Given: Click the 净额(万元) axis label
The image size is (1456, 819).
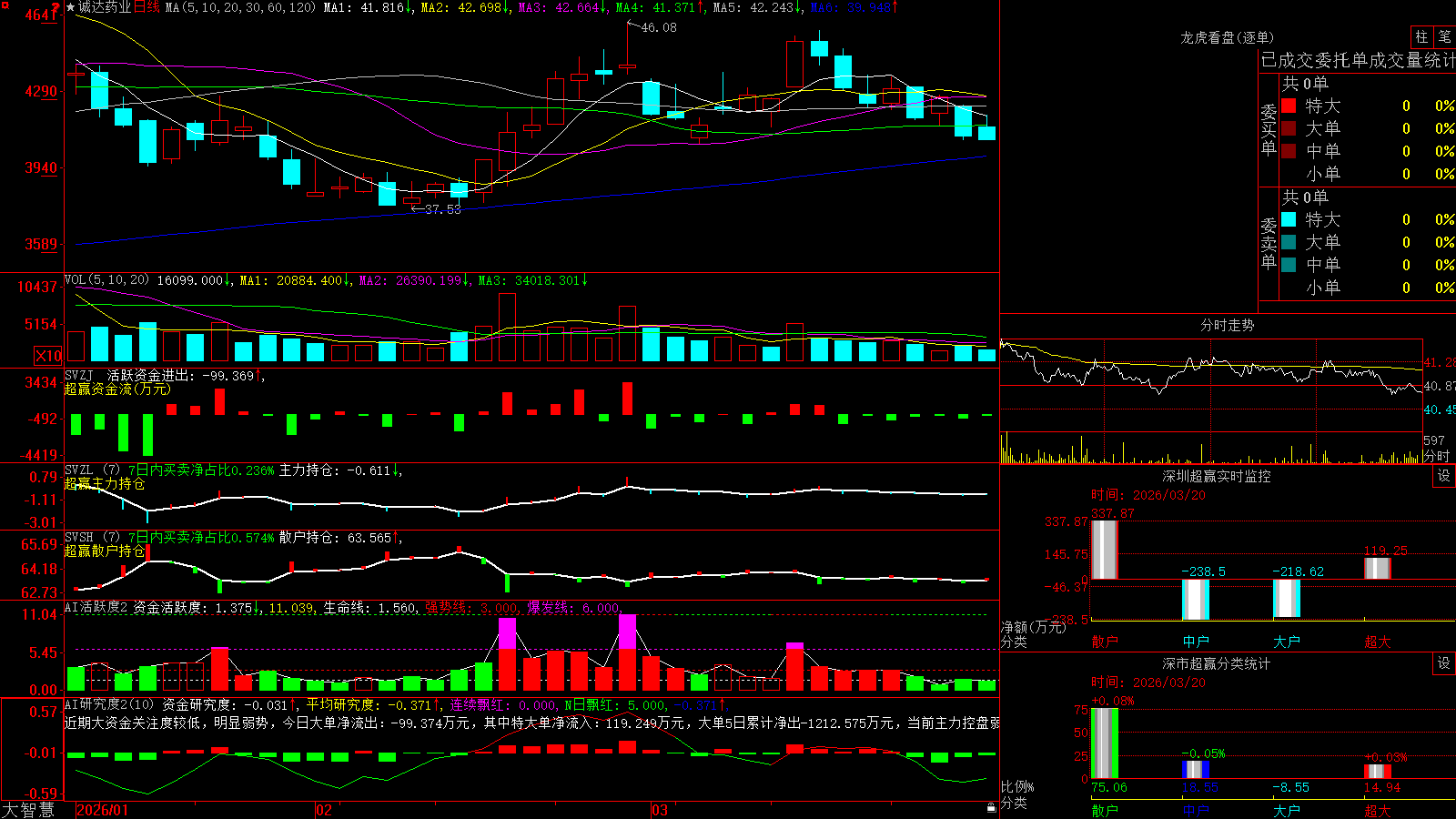Looking at the screenshot, I should [x=1033, y=627].
